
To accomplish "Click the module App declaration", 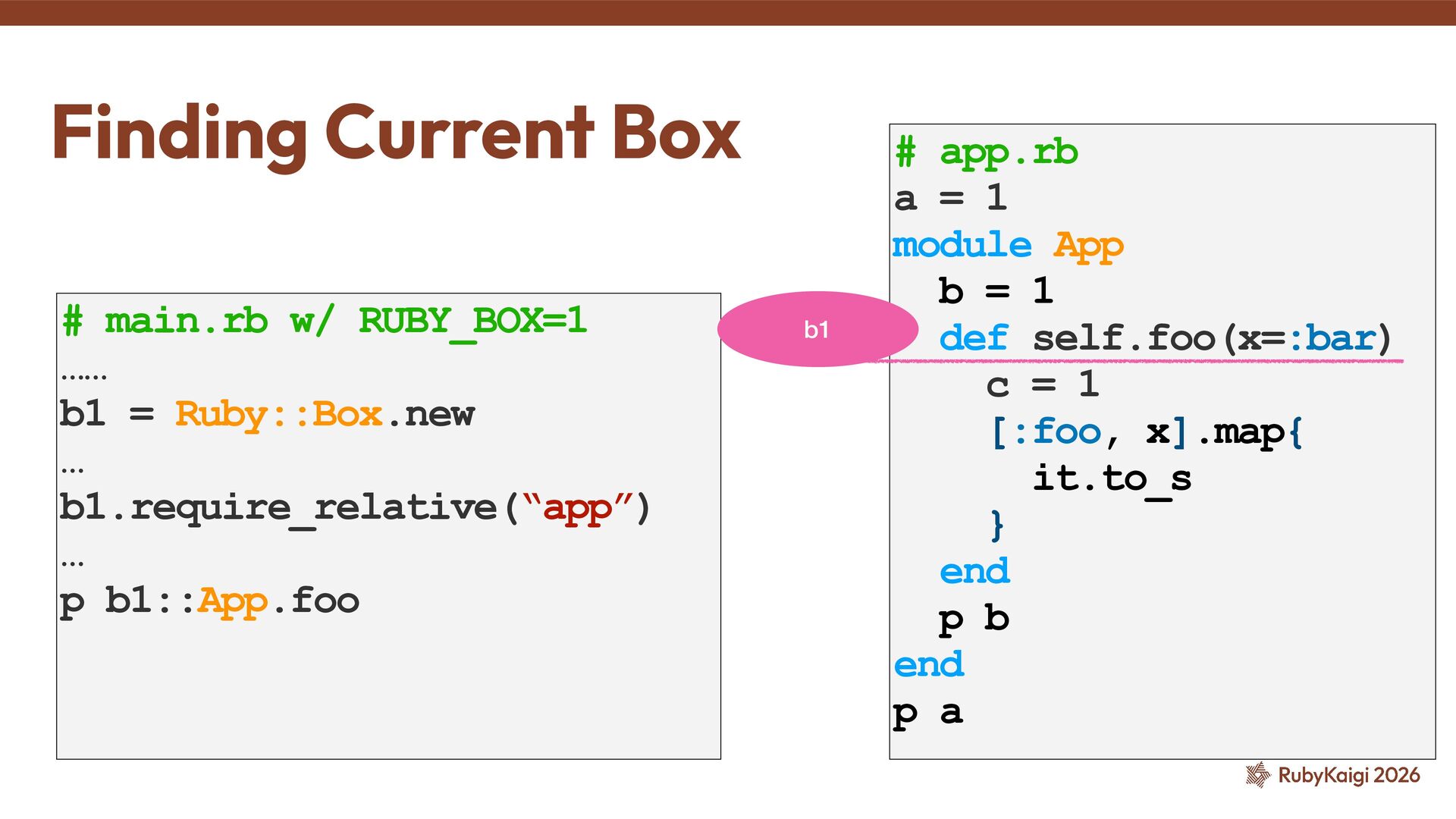I will 1007,246.
